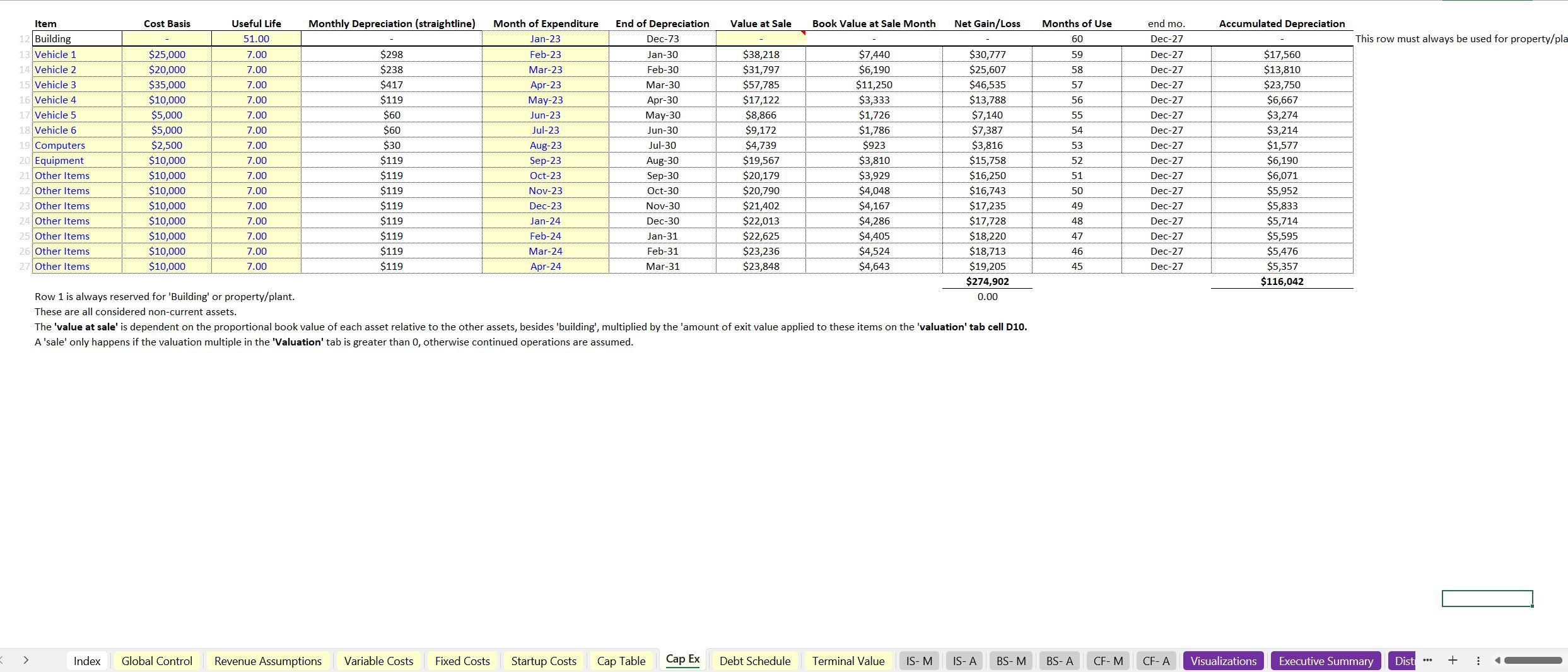Screen dimensions: 1568x672
Task: Select the Executive Summary tab
Action: (1326, 661)
